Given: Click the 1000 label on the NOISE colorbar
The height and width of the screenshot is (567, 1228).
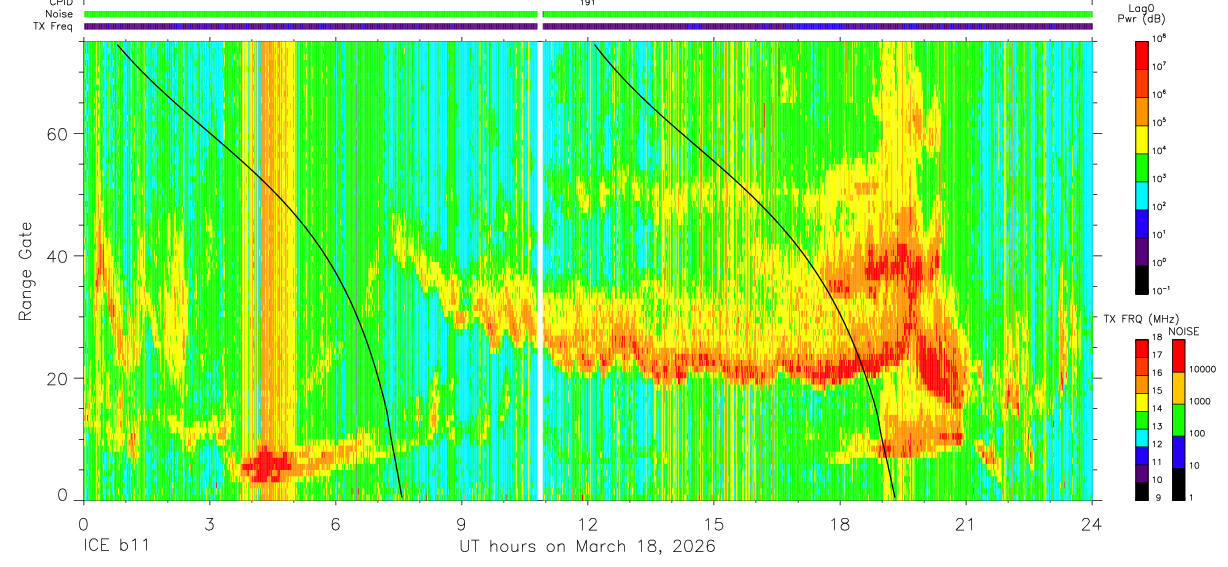Looking at the screenshot, I should (1202, 402).
